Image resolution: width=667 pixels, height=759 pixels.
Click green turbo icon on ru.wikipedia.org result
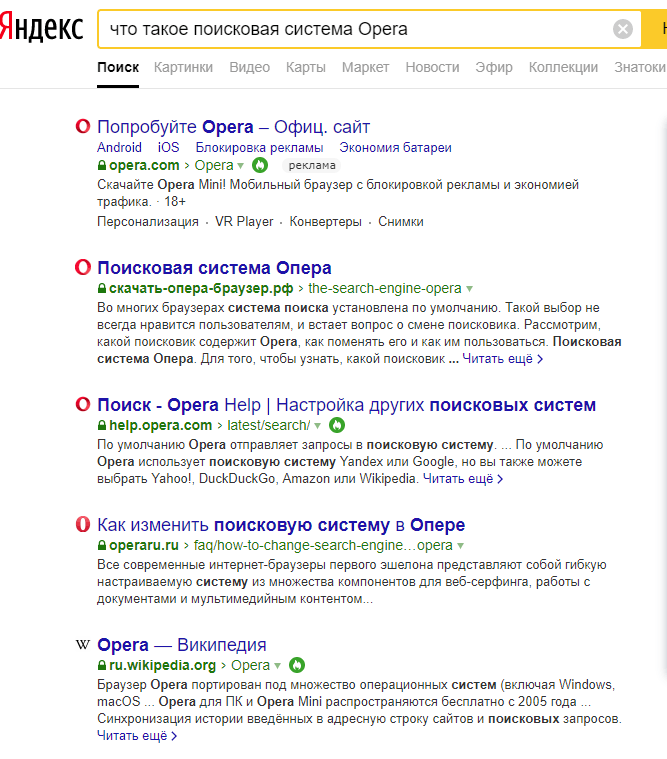click(297, 665)
